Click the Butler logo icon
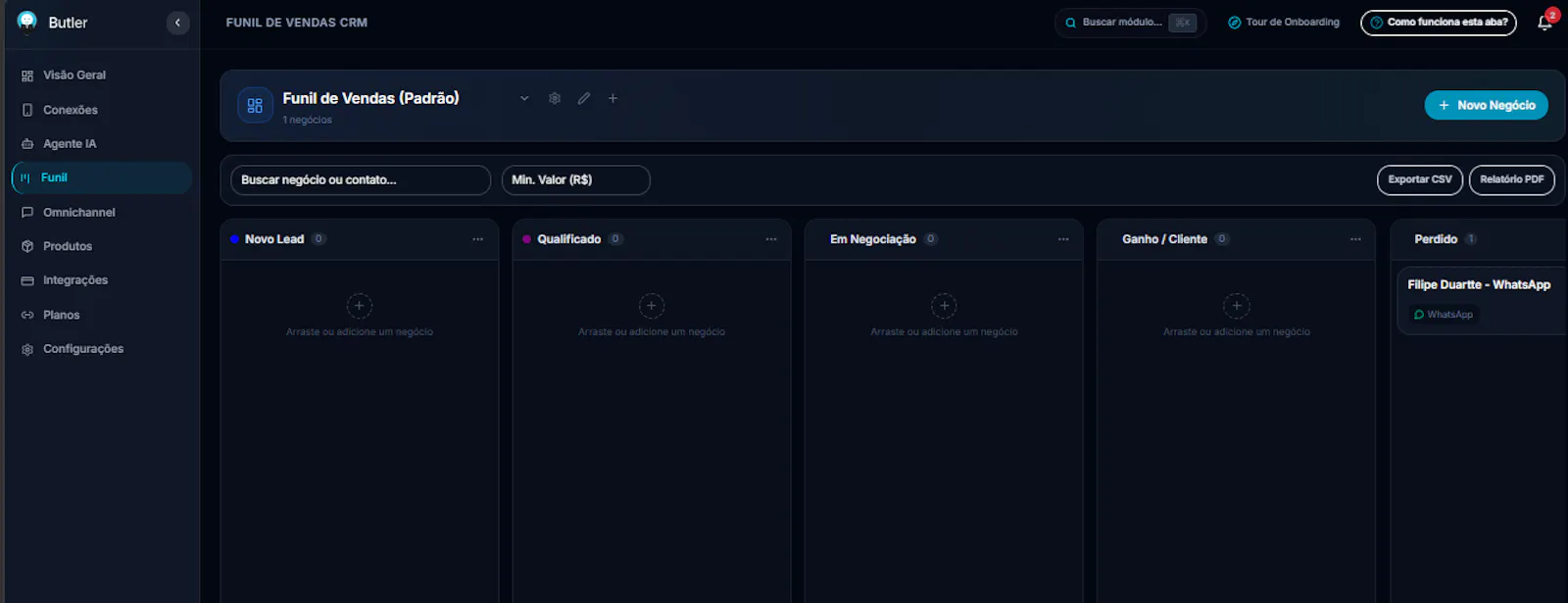This screenshot has height=603, width=1568. tap(27, 22)
